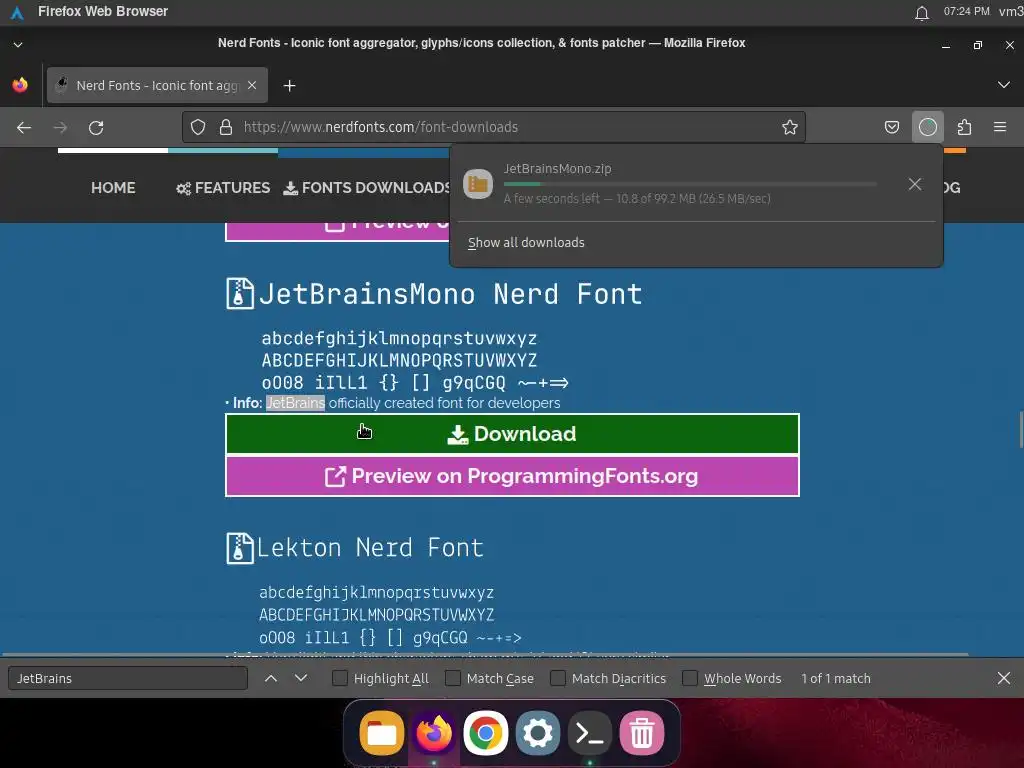This screenshot has height=768, width=1024.
Task: Open Save to Pocket button
Action: pyautogui.click(x=891, y=127)
